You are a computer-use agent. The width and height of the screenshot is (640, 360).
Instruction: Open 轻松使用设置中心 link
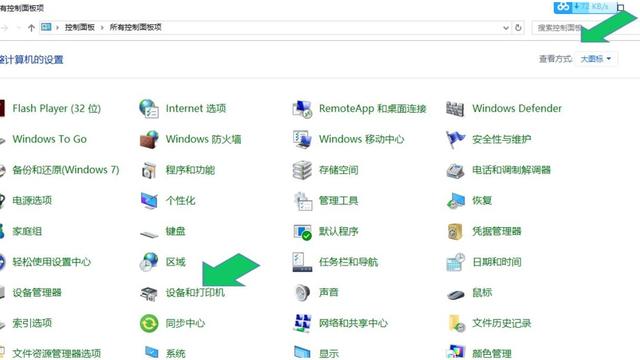pyautogui.click(x=51, y=262)
